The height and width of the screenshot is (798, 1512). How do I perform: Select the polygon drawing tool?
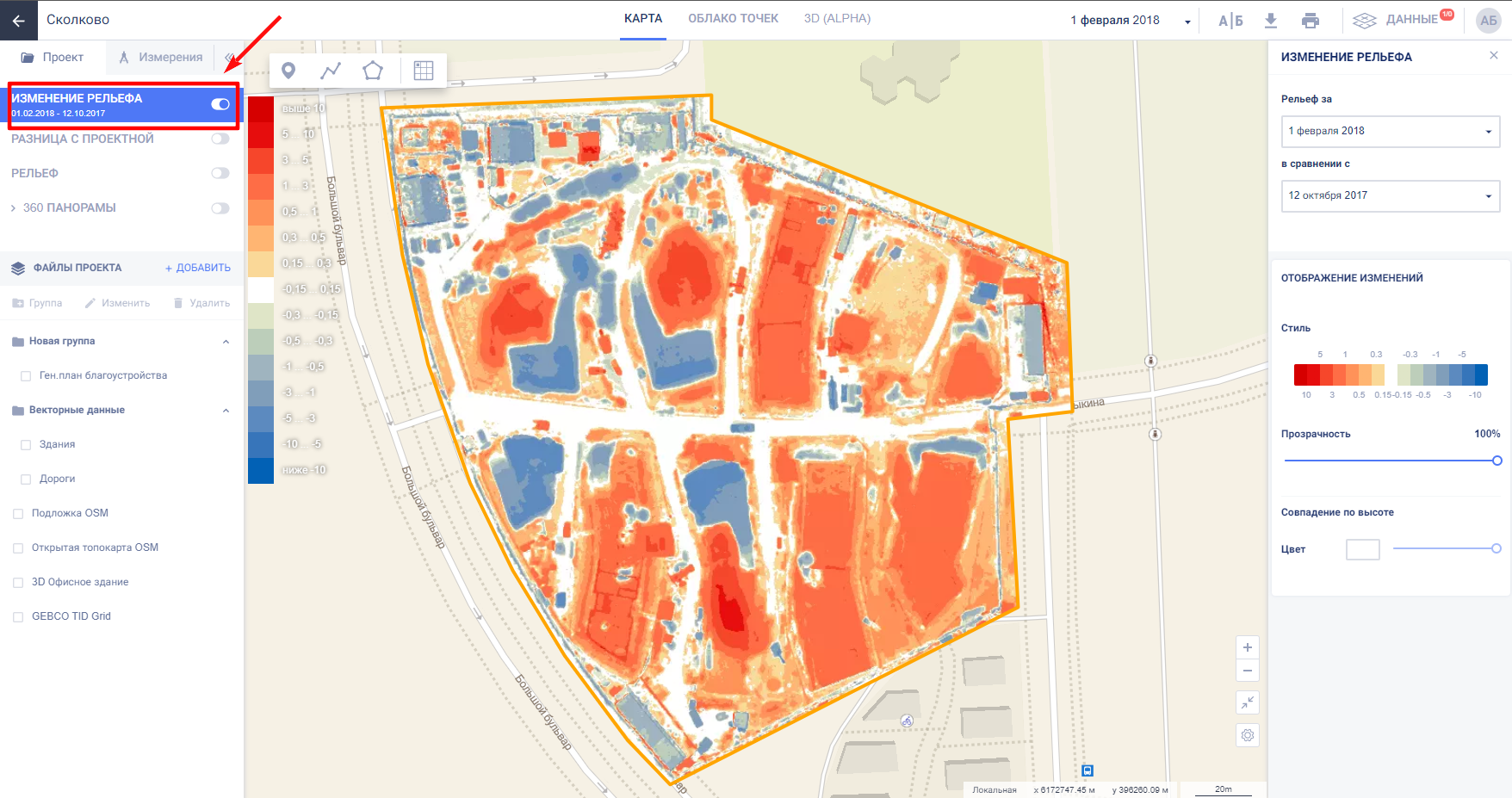coord(373,71)
